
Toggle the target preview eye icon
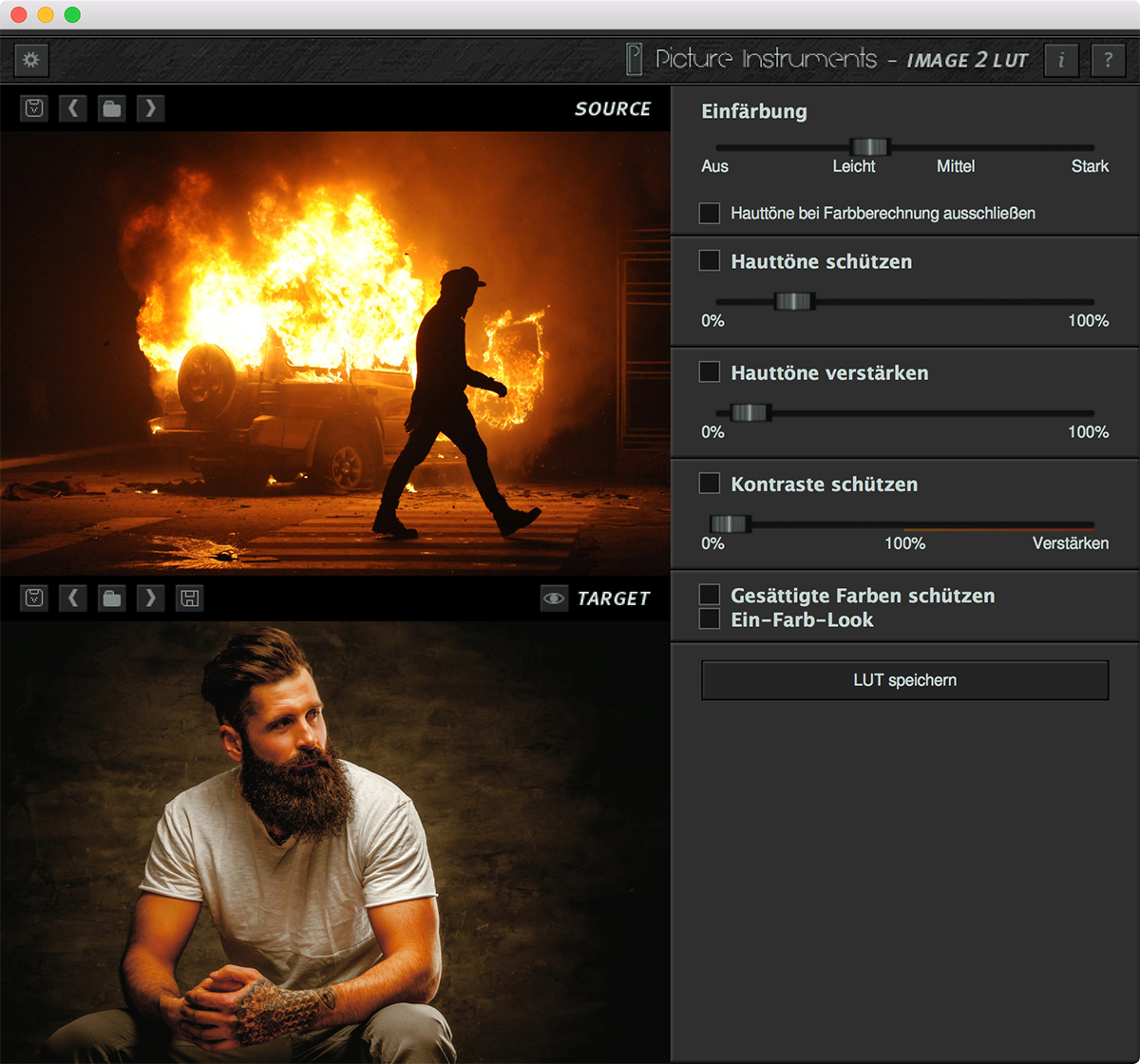554,598
